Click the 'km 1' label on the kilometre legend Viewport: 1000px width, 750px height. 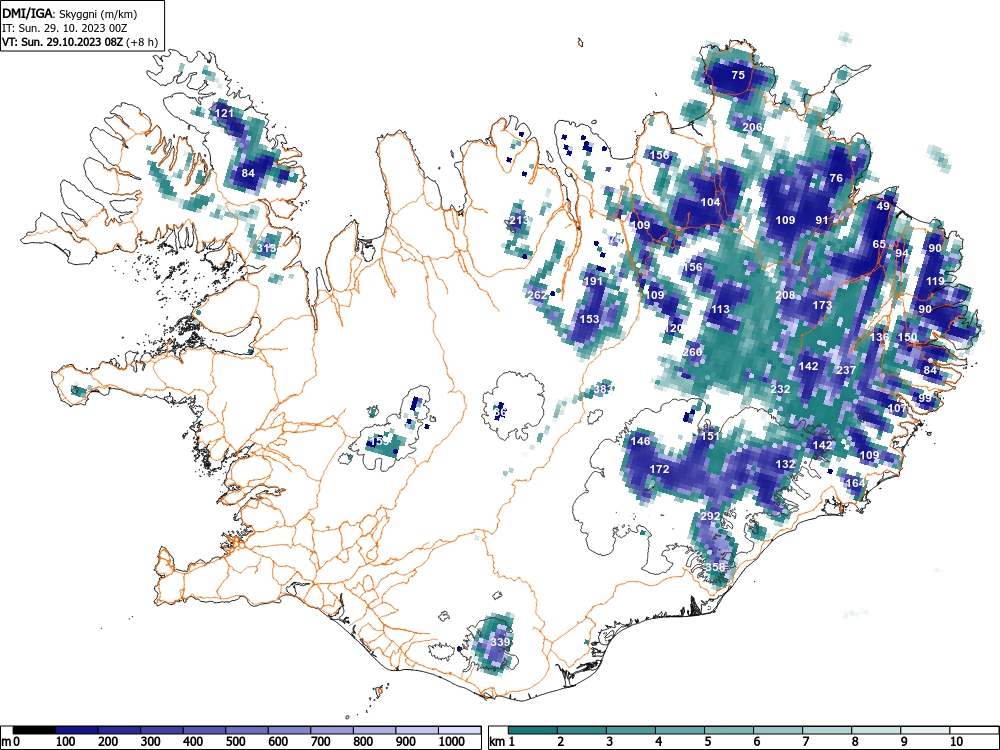(x=503, y=742)
